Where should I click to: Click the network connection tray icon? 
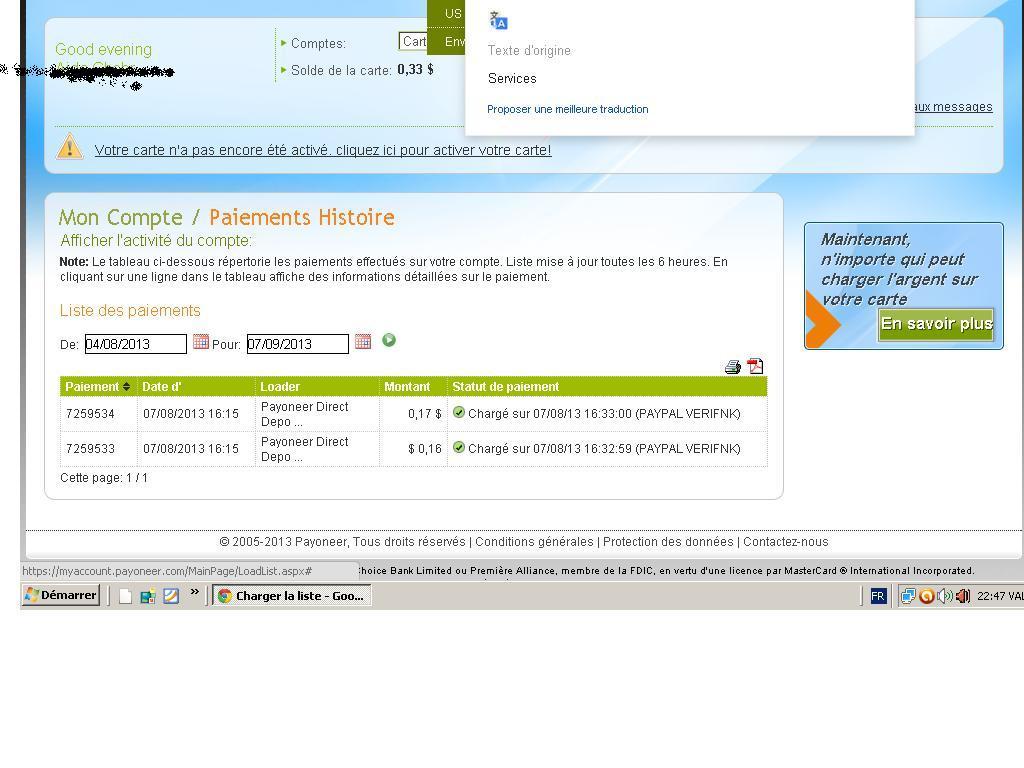tap(908, 596)
